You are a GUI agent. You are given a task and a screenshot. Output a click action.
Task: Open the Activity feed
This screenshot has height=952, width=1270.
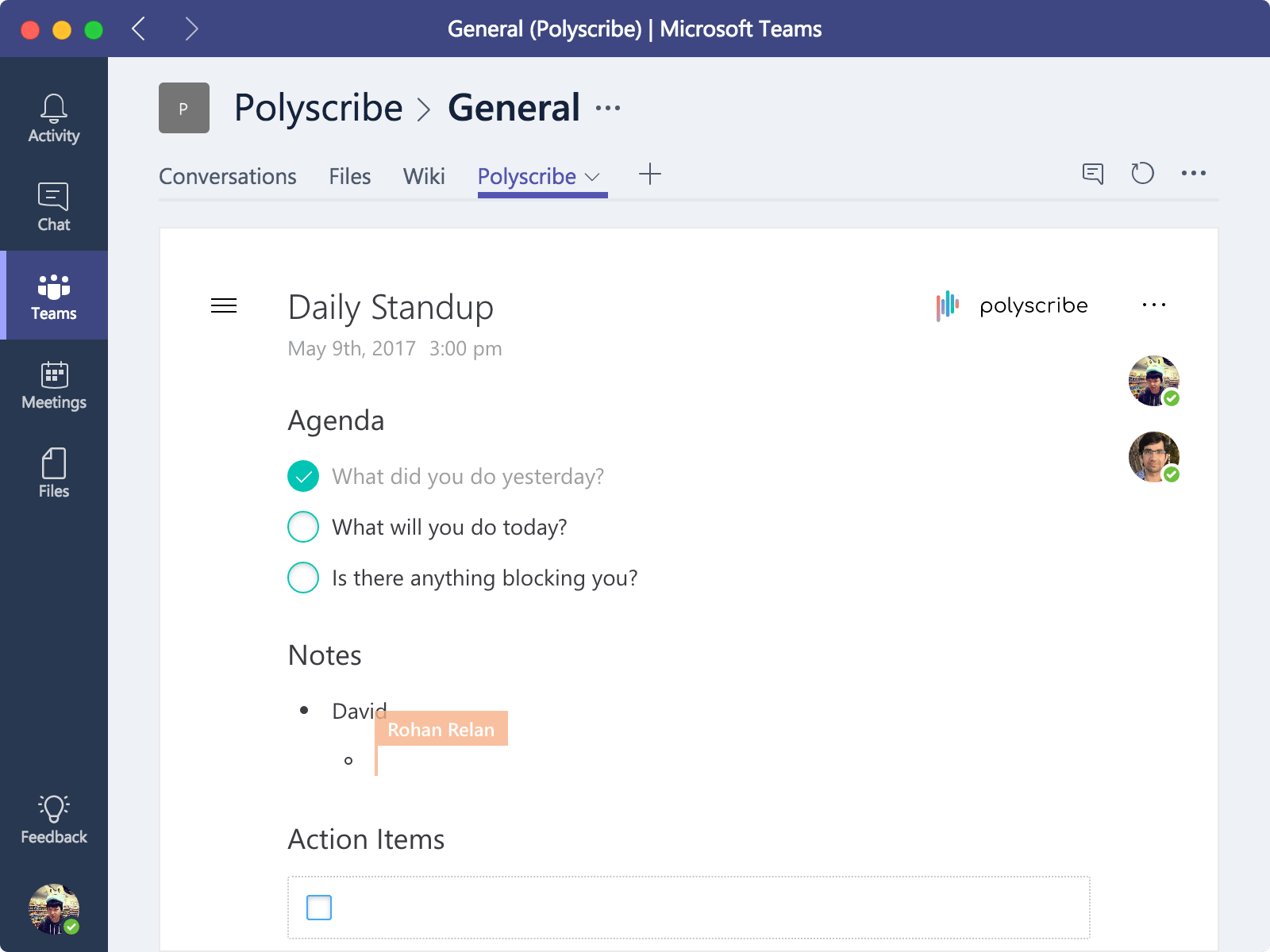click(53, 117)
